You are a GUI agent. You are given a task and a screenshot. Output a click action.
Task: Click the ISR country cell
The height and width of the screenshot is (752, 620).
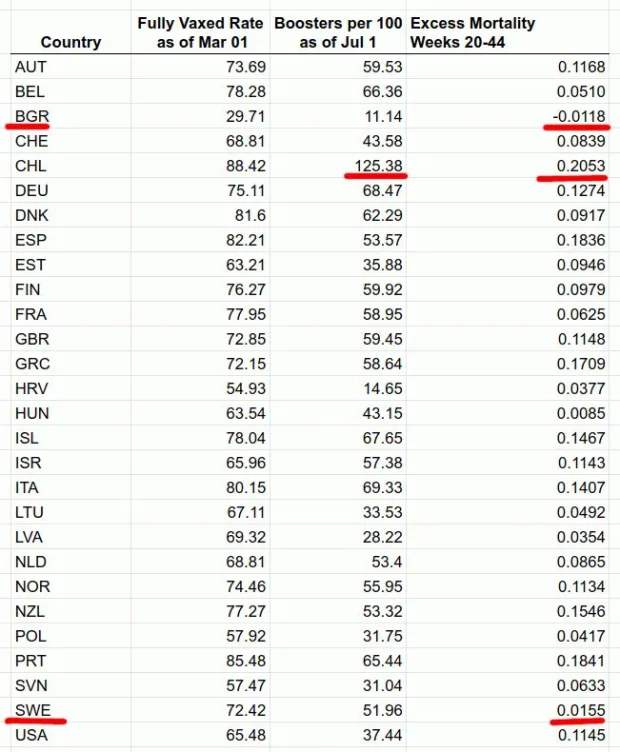[x=31, y=462]
